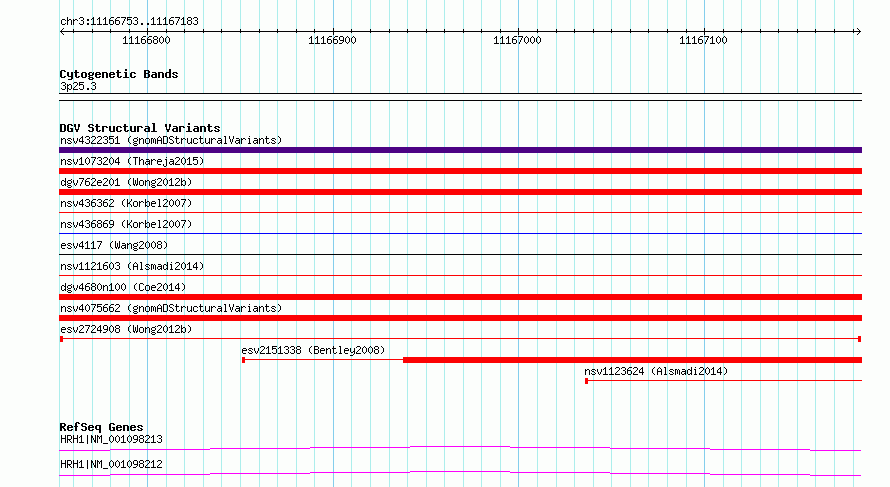The height and width of the screenshot is (487, 890).
Task: Open the DGV Structural Variants track title
Action: pos(140,128)
